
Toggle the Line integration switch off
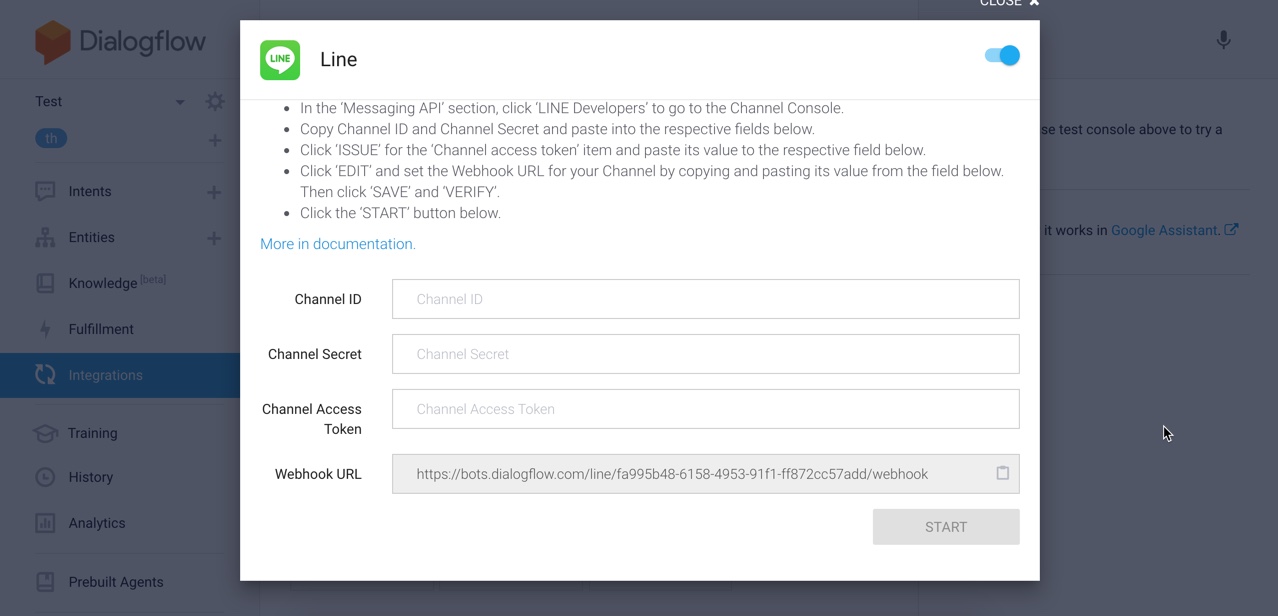[1002, 56]
